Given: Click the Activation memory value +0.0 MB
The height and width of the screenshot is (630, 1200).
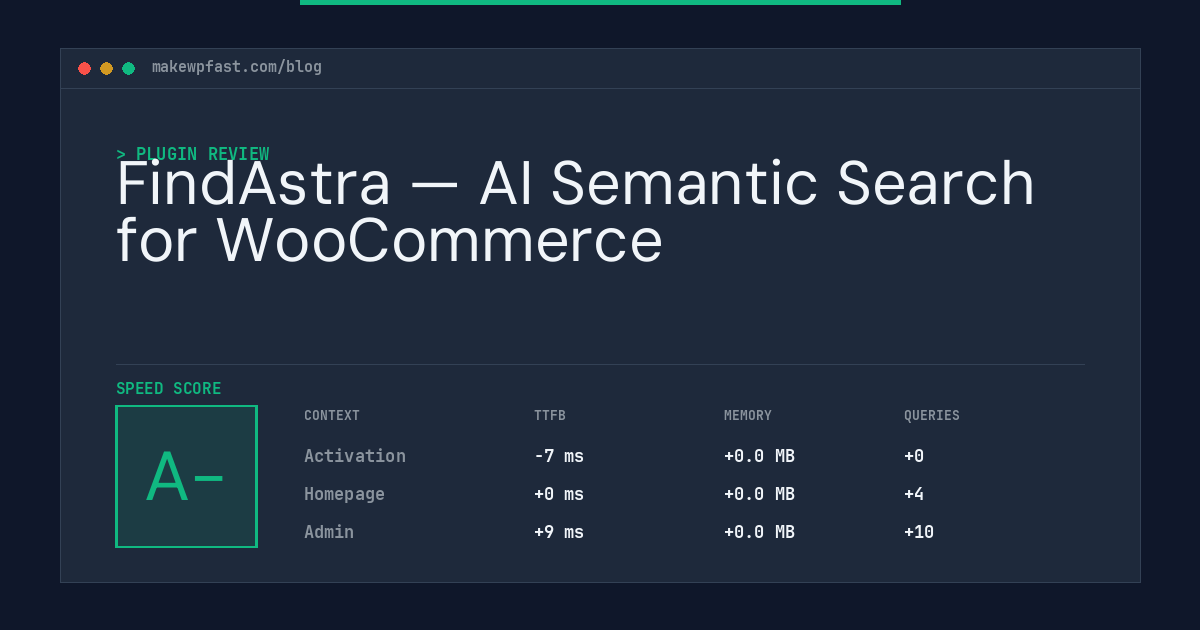Looking at the screenshot, I should point(759,456).
